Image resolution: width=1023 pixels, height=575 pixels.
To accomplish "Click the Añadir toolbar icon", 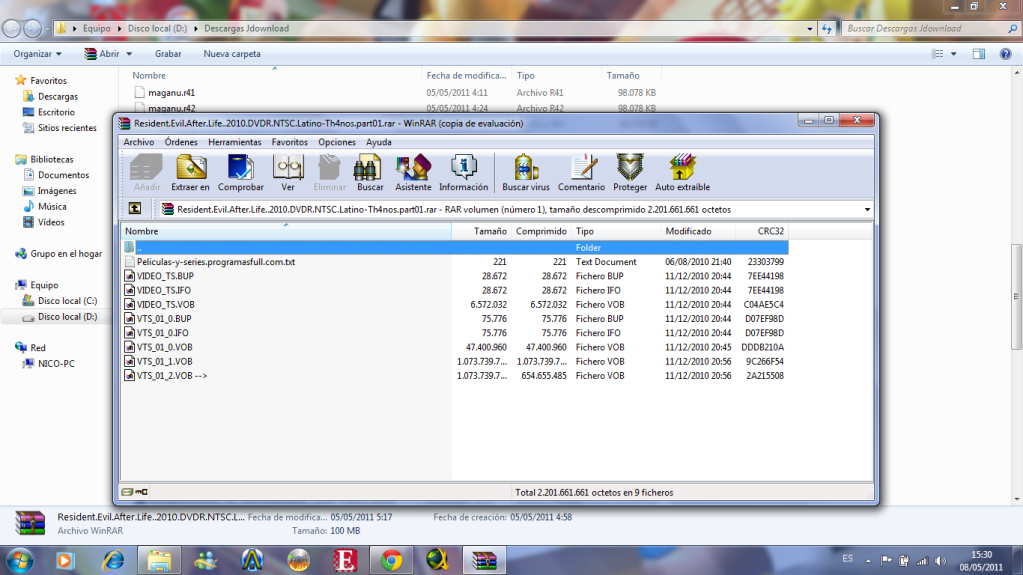I will [x=147, y=172].
